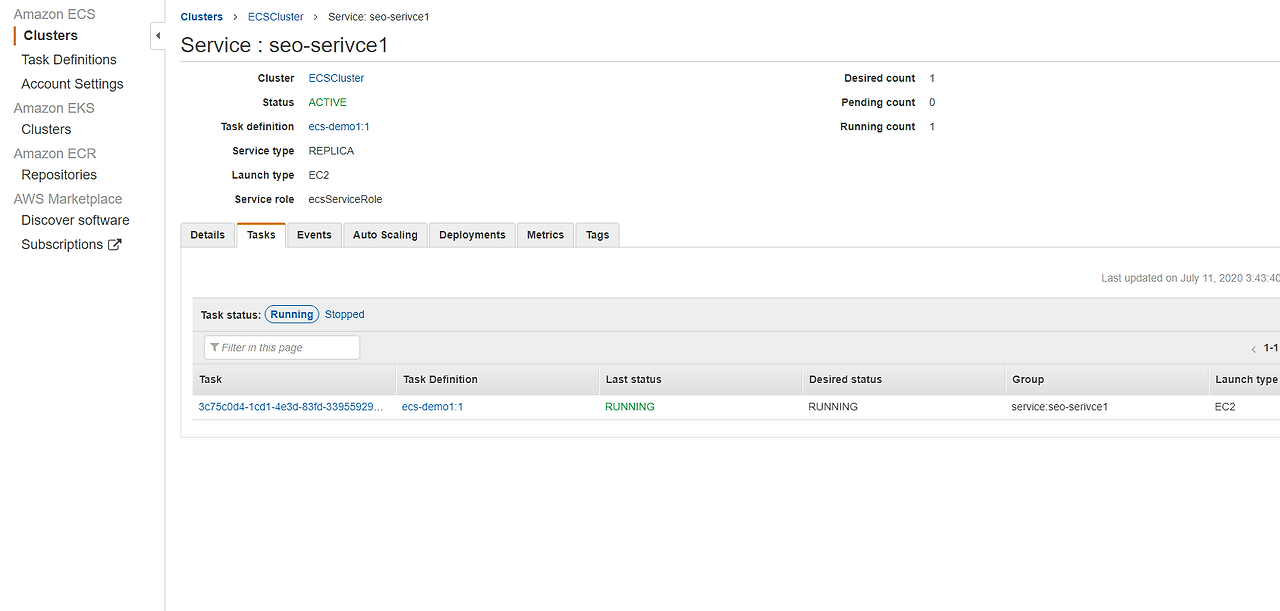1280x611 pixels.
Task: Click the external link icon beside Subscriptions
Action: (115, 245)
